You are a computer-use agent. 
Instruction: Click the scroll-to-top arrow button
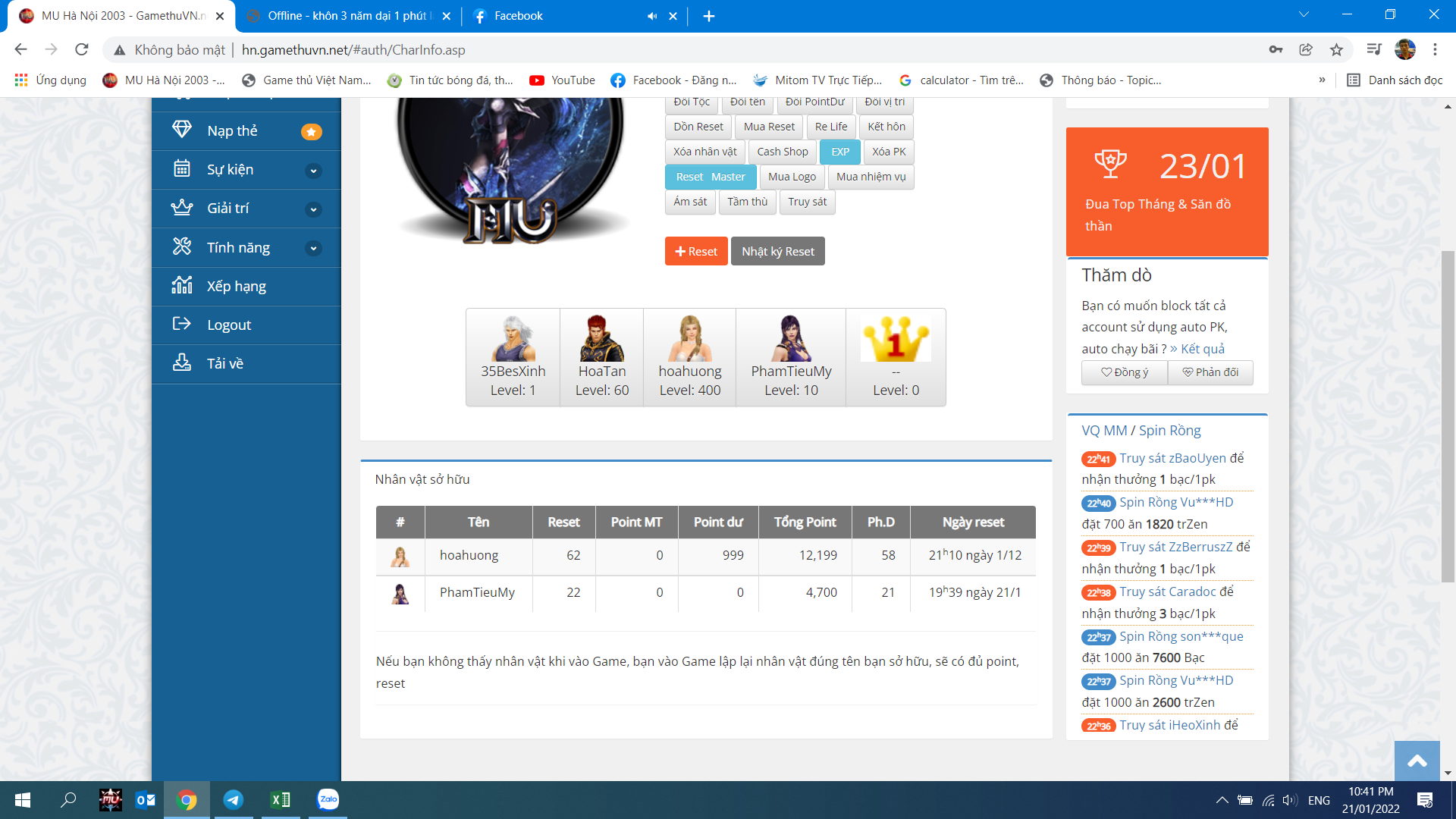point(1417,761)
